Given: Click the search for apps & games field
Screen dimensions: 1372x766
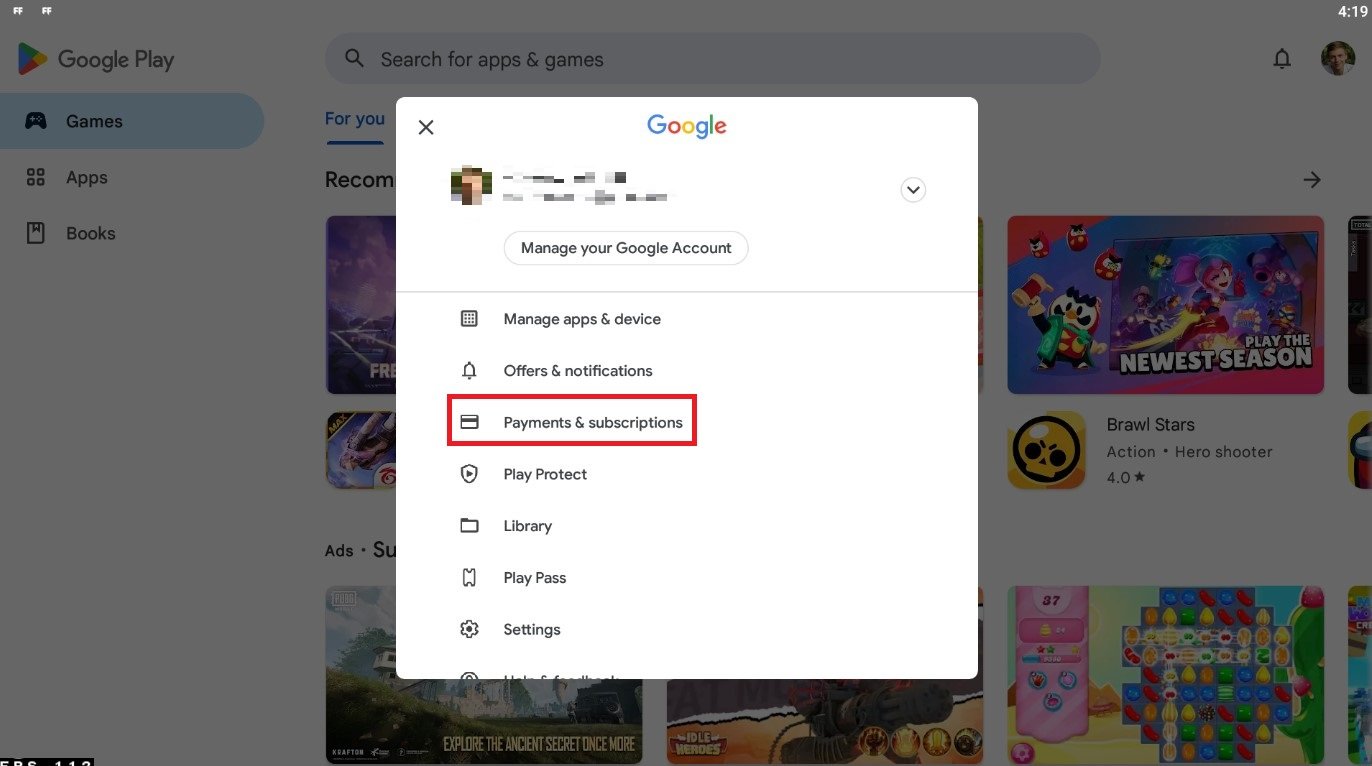Looking at the screenshot, I should click(x=712, y=60).
